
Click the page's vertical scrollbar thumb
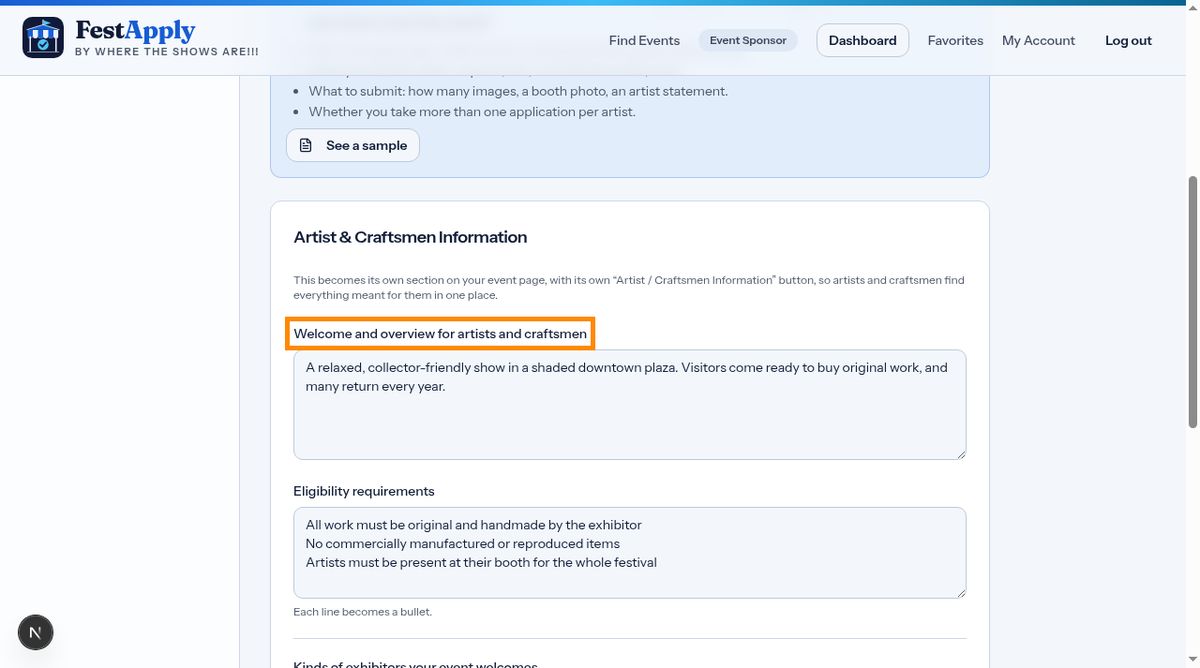[1192, 302]
